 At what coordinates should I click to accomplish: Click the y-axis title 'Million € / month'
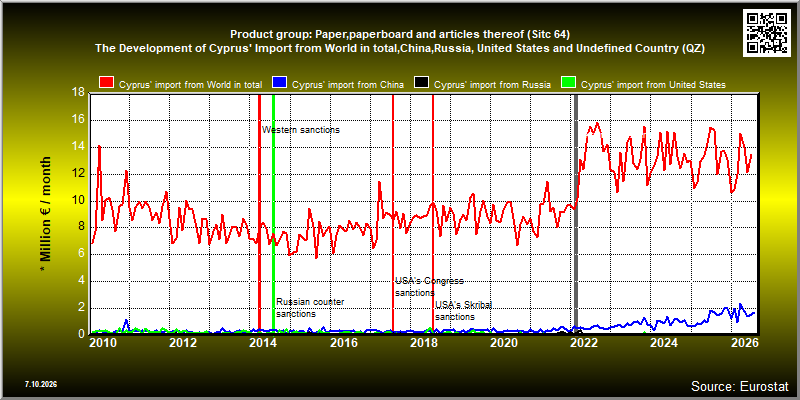pyautogui.click(x=46, y=215)
